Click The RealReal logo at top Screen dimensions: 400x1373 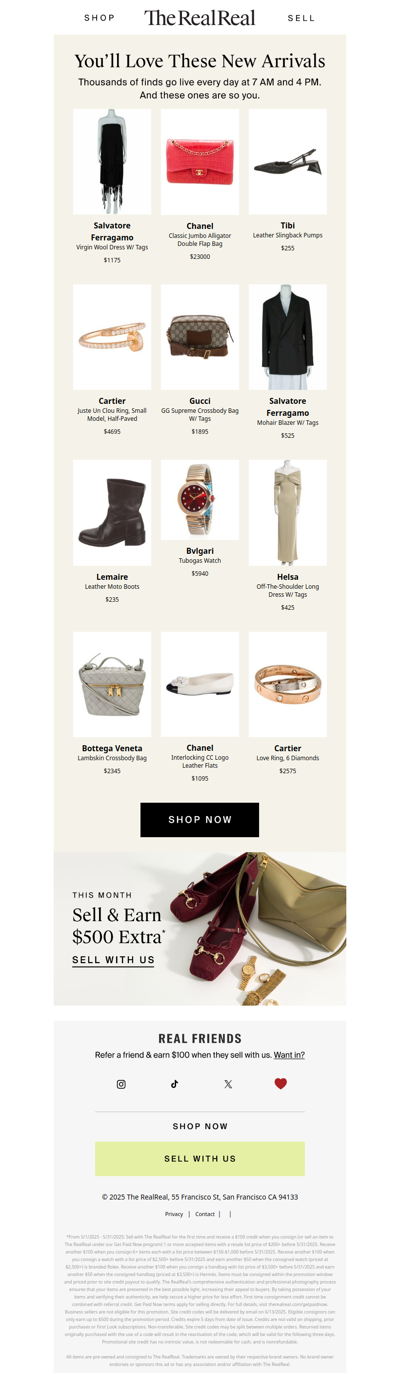point(200,18)
